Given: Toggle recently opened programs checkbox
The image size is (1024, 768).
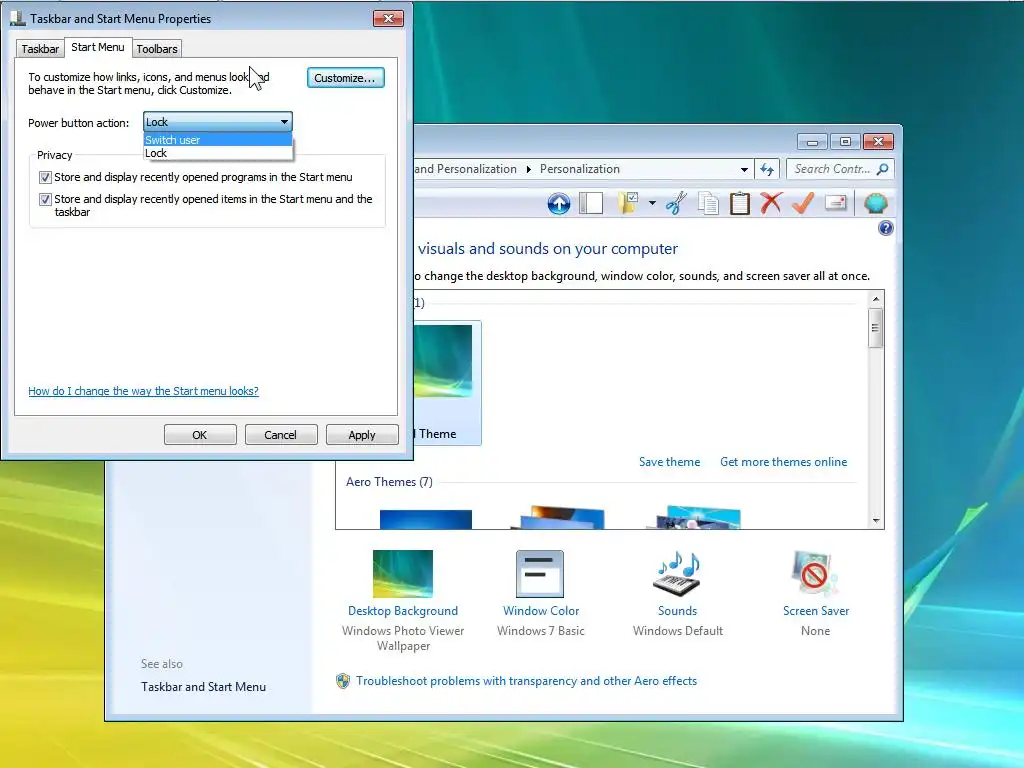Looking at the screenshot, I should coord(45,177).
